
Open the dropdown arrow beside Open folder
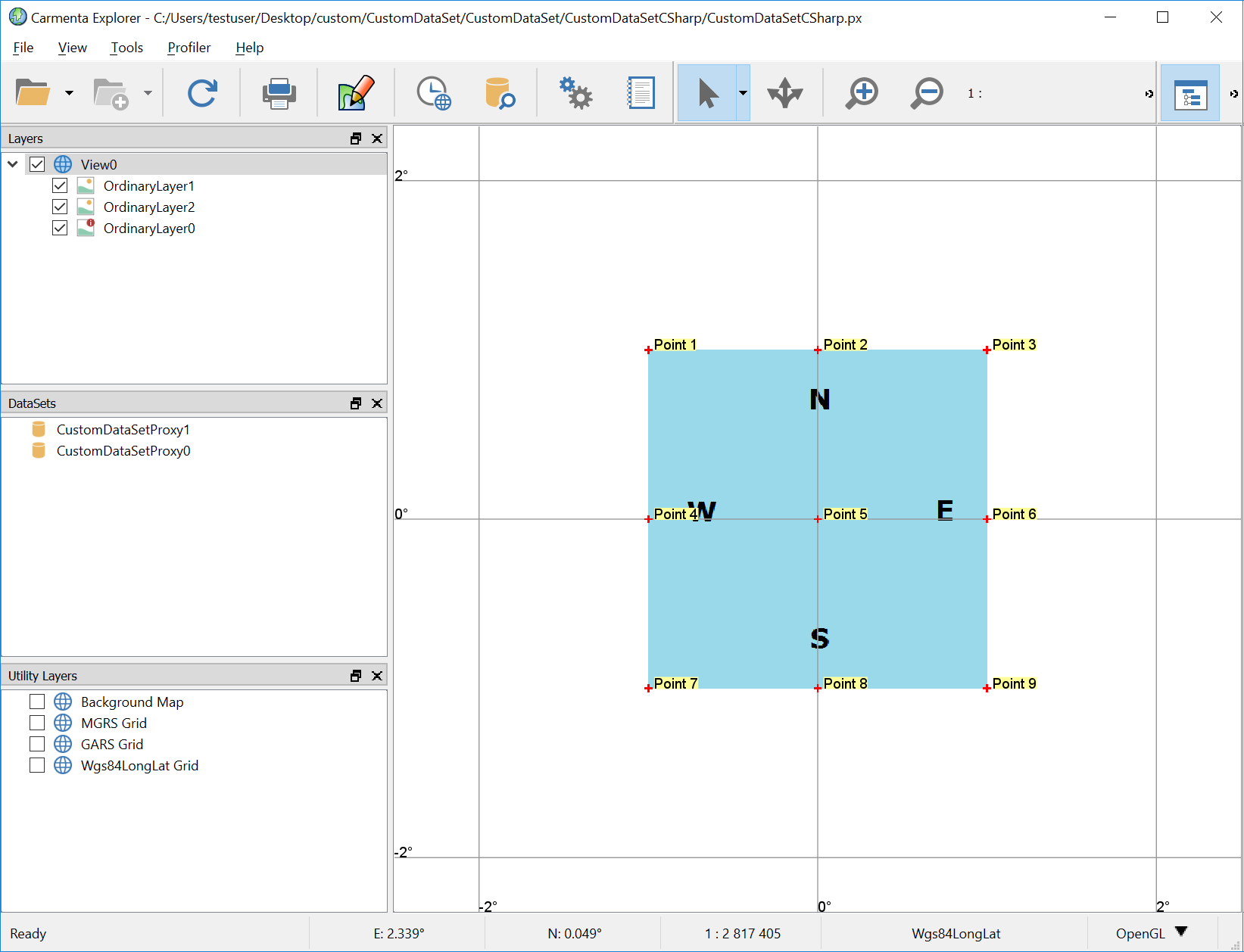point(70,93)
